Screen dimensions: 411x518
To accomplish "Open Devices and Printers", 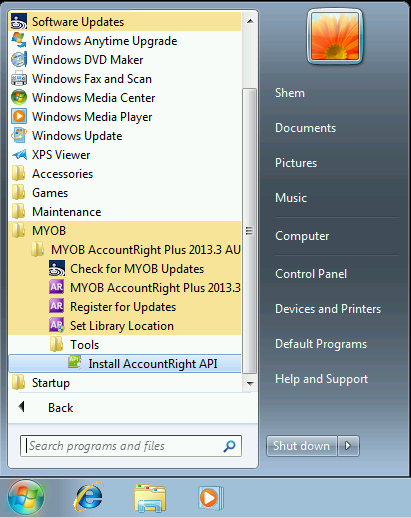I will tap(328, 309).
